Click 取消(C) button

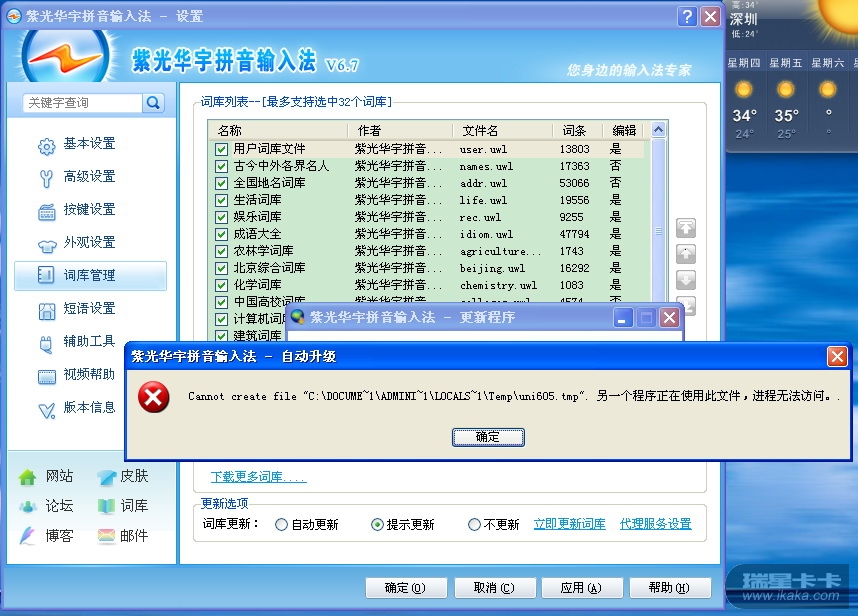(494, 588)
